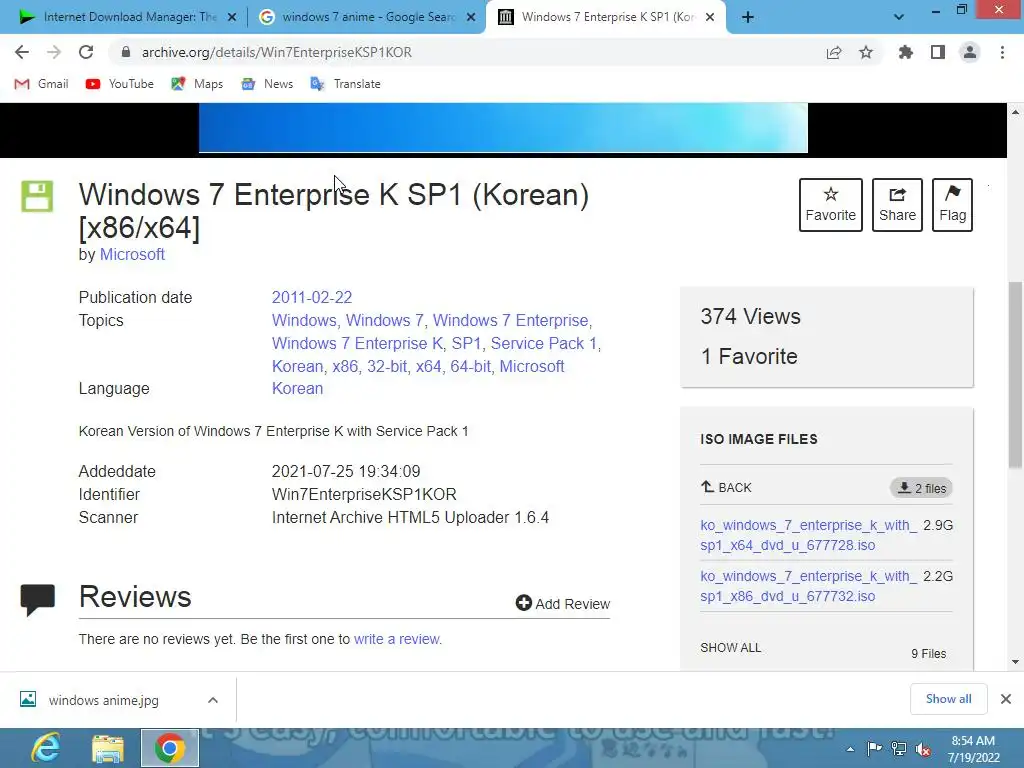Open the tab search dropdown arrow
1024x768 pixels.
[x=899, y=17]
